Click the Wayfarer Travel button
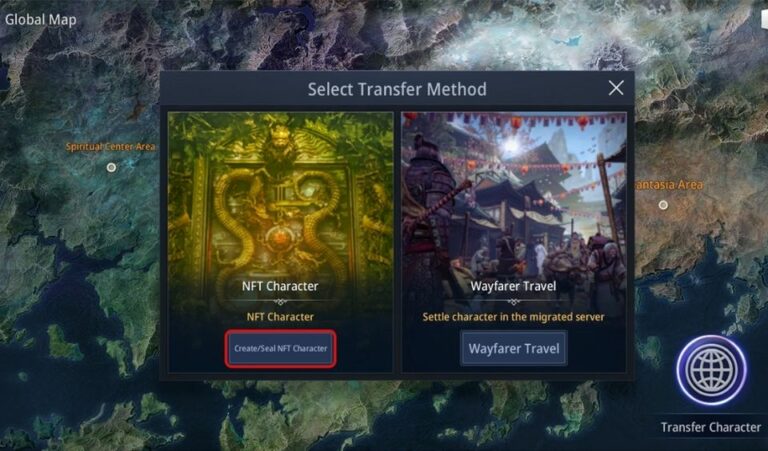768x451 pixels. click(514, 349)
